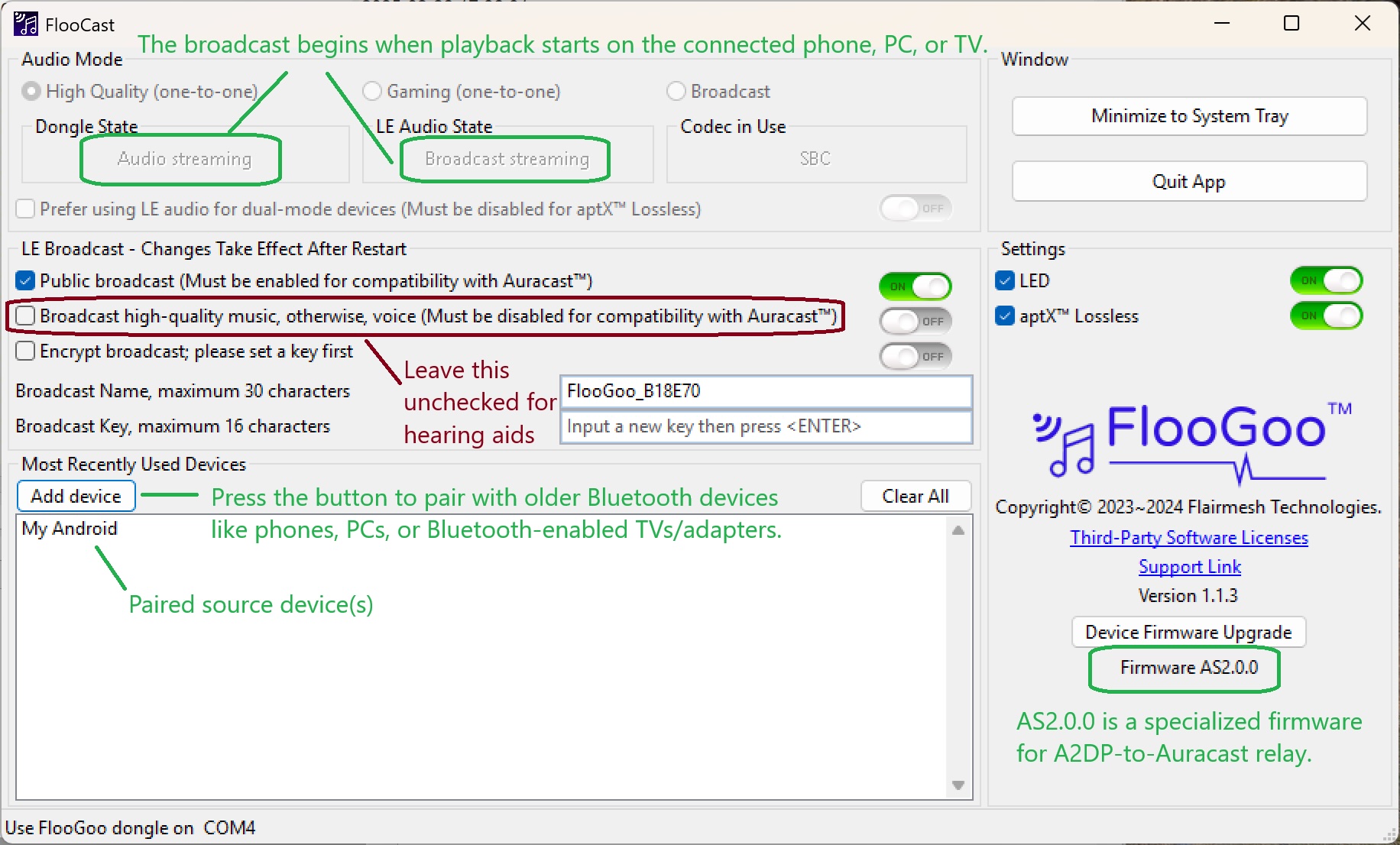Switch off the Public broadcast ON toggle

(x=915, y=287)
